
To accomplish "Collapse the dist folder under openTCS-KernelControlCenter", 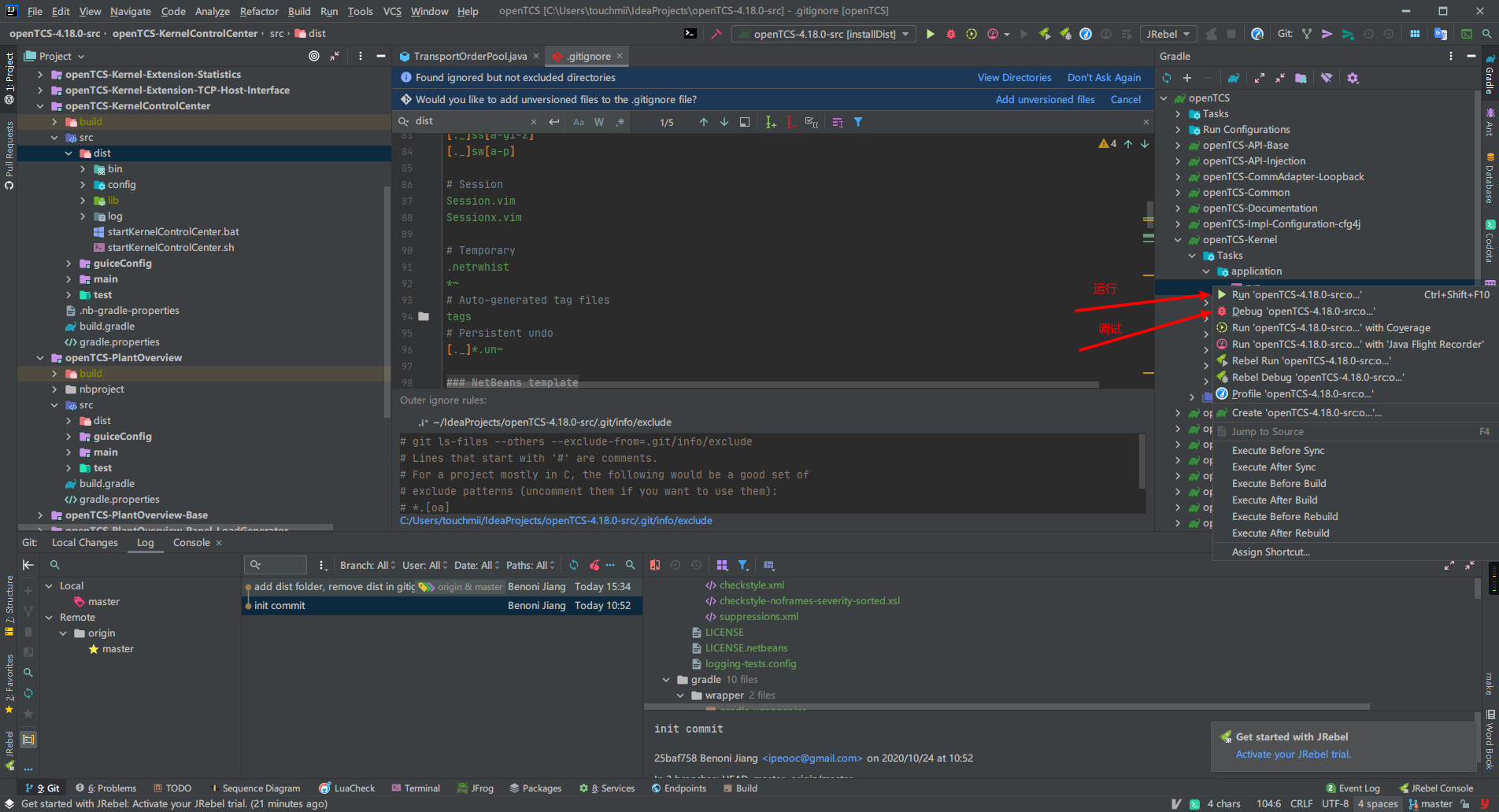I will pos(68,153).
